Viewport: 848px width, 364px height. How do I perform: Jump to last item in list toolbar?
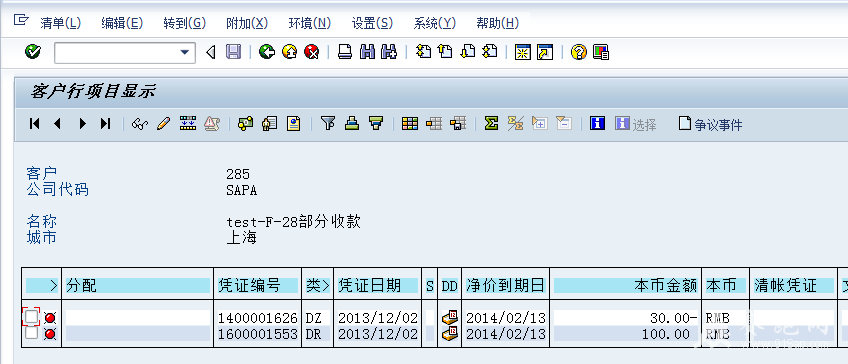pos(105,124)
